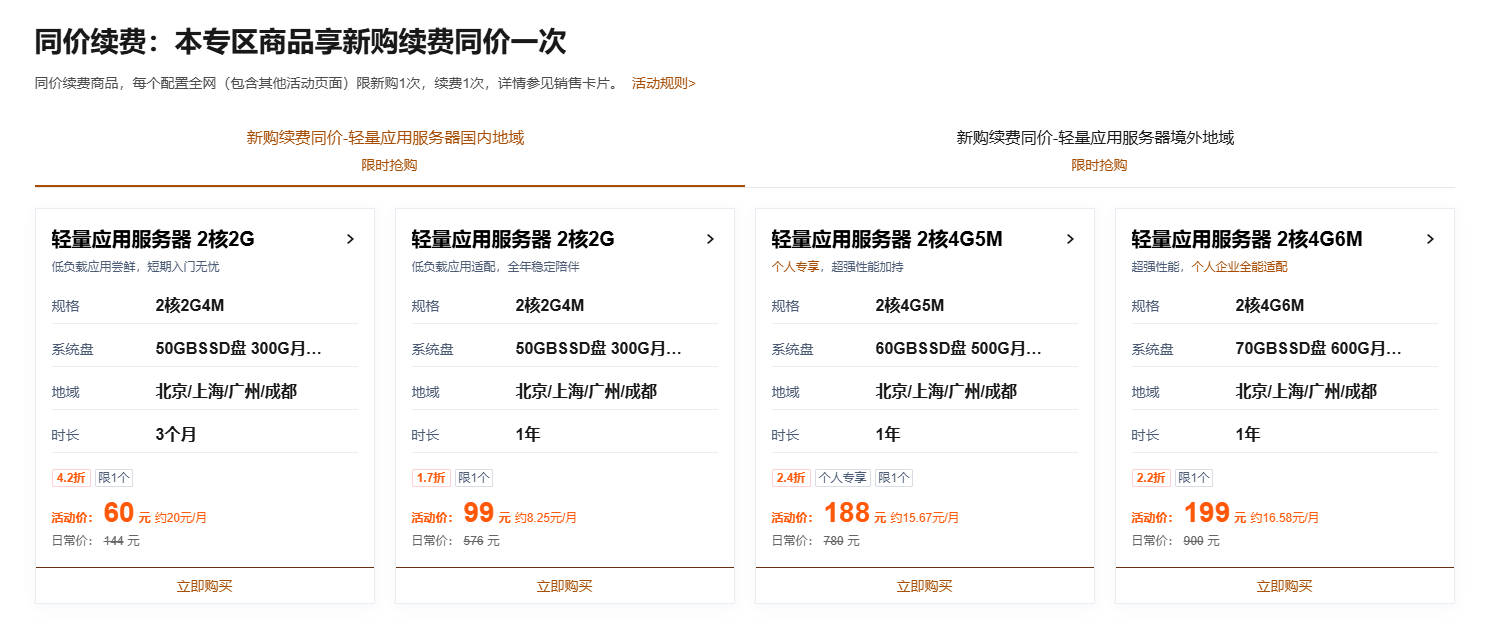
Task: Click 立即购买 on the 60元 server card
Action: click(x=204, y=586)
